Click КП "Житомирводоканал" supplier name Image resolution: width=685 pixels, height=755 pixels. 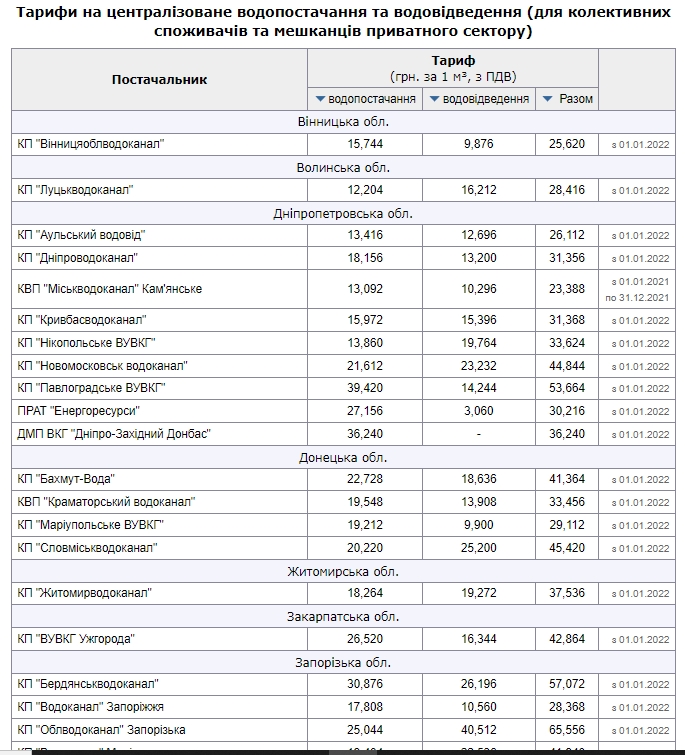tap(84, 593)
